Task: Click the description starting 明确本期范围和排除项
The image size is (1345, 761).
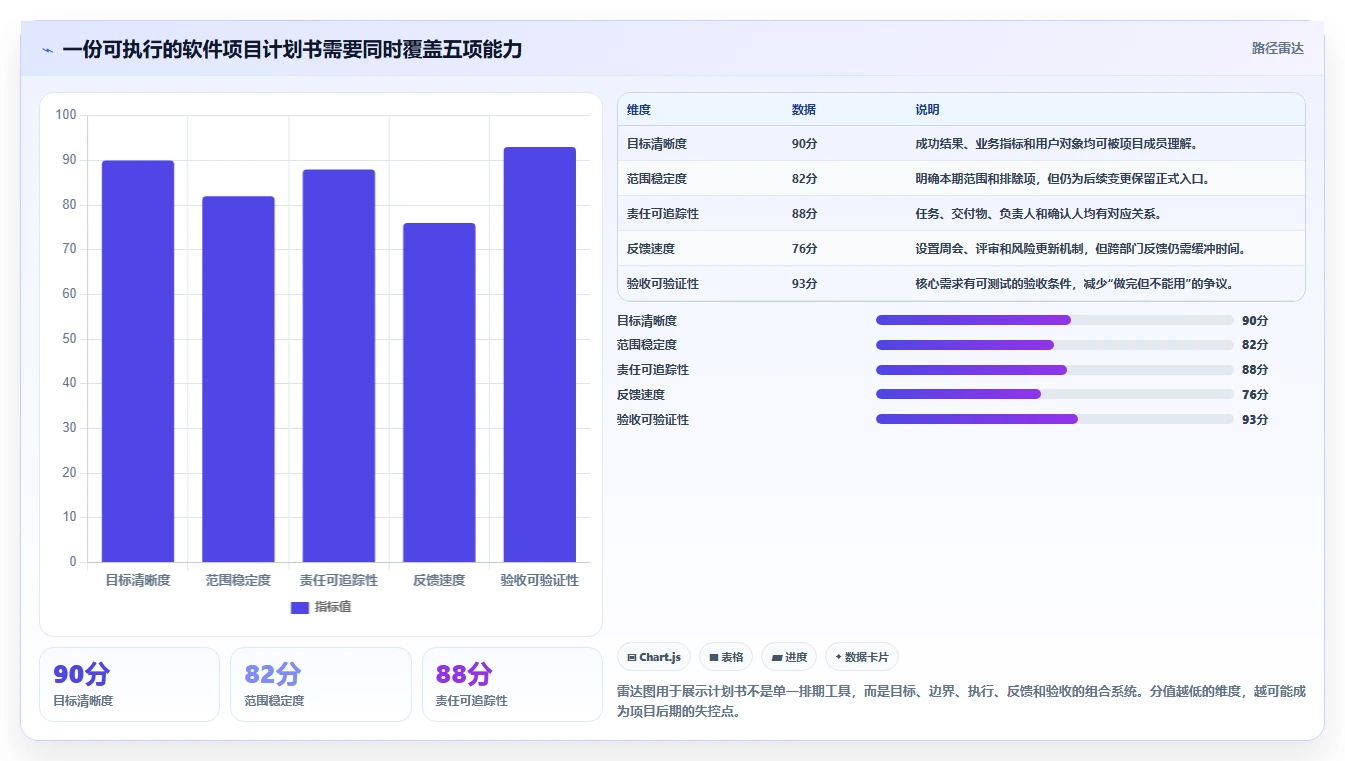Action: click(x=1063, y=179)
